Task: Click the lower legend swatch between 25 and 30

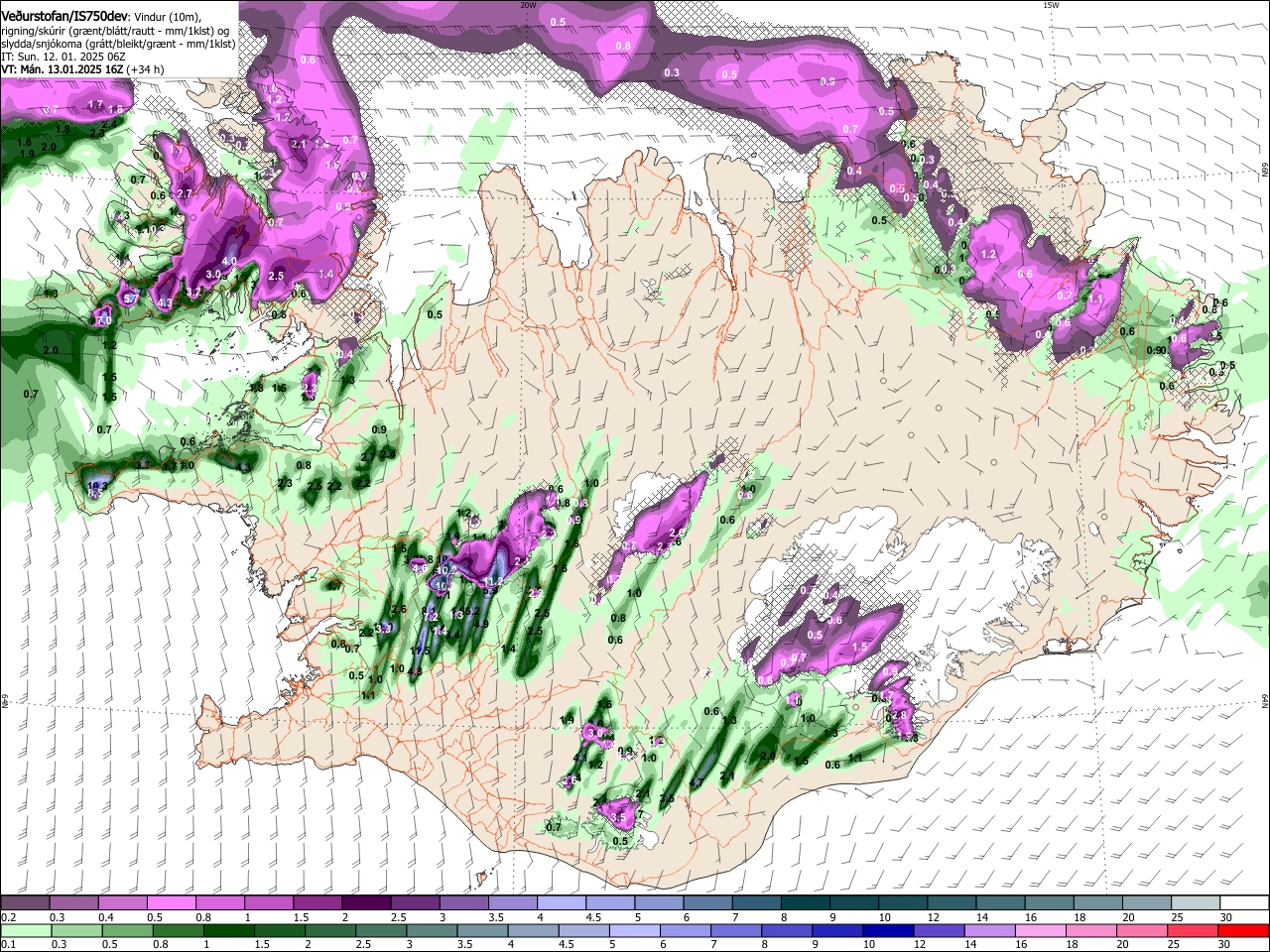Action: click(1194, 930)
